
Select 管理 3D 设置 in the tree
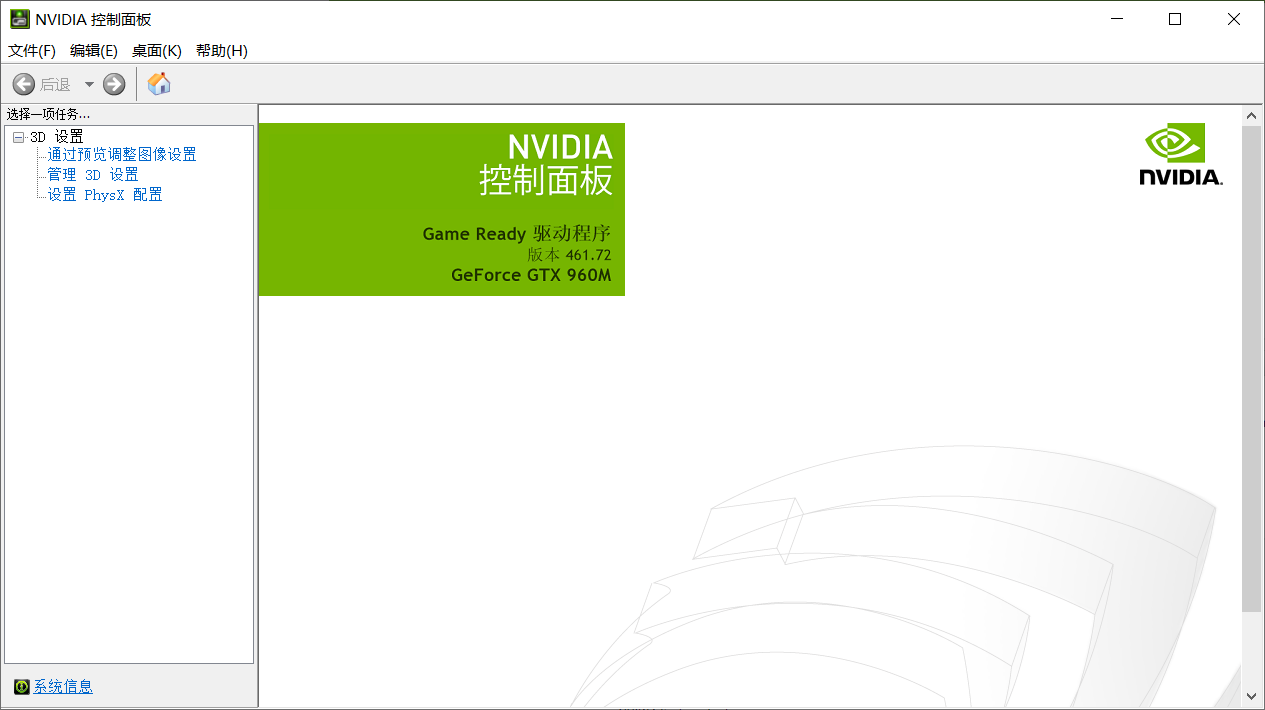tap(93, 175)
